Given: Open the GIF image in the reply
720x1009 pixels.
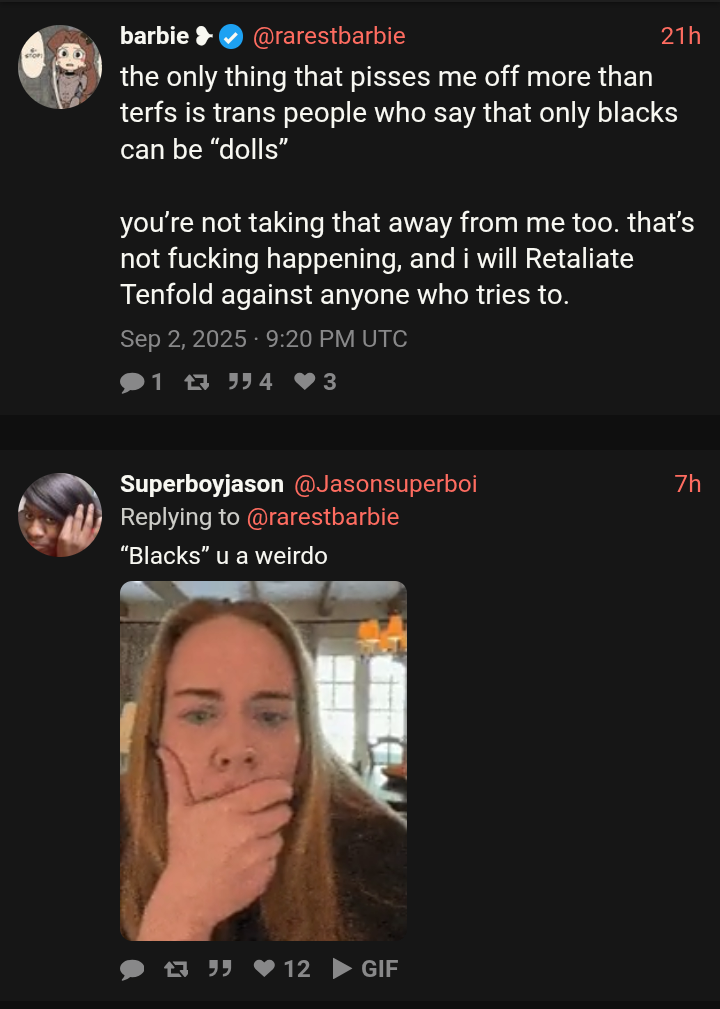Looking at the screenshot, I should (263, 760).
